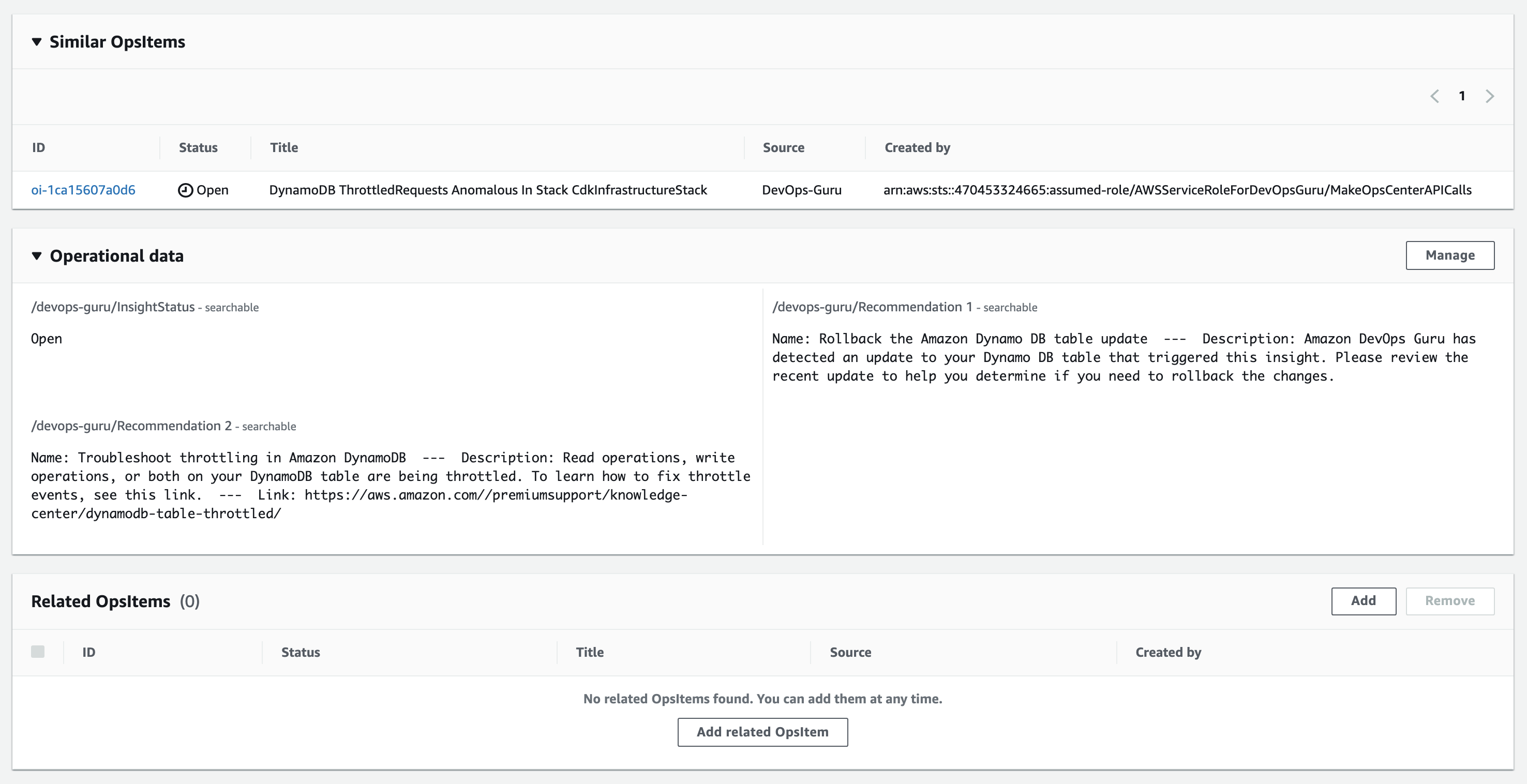Click the /devops-guru/InsightStatus key label
The image size is (1527, 784).
pyautogui.click(x=113, y=306)
